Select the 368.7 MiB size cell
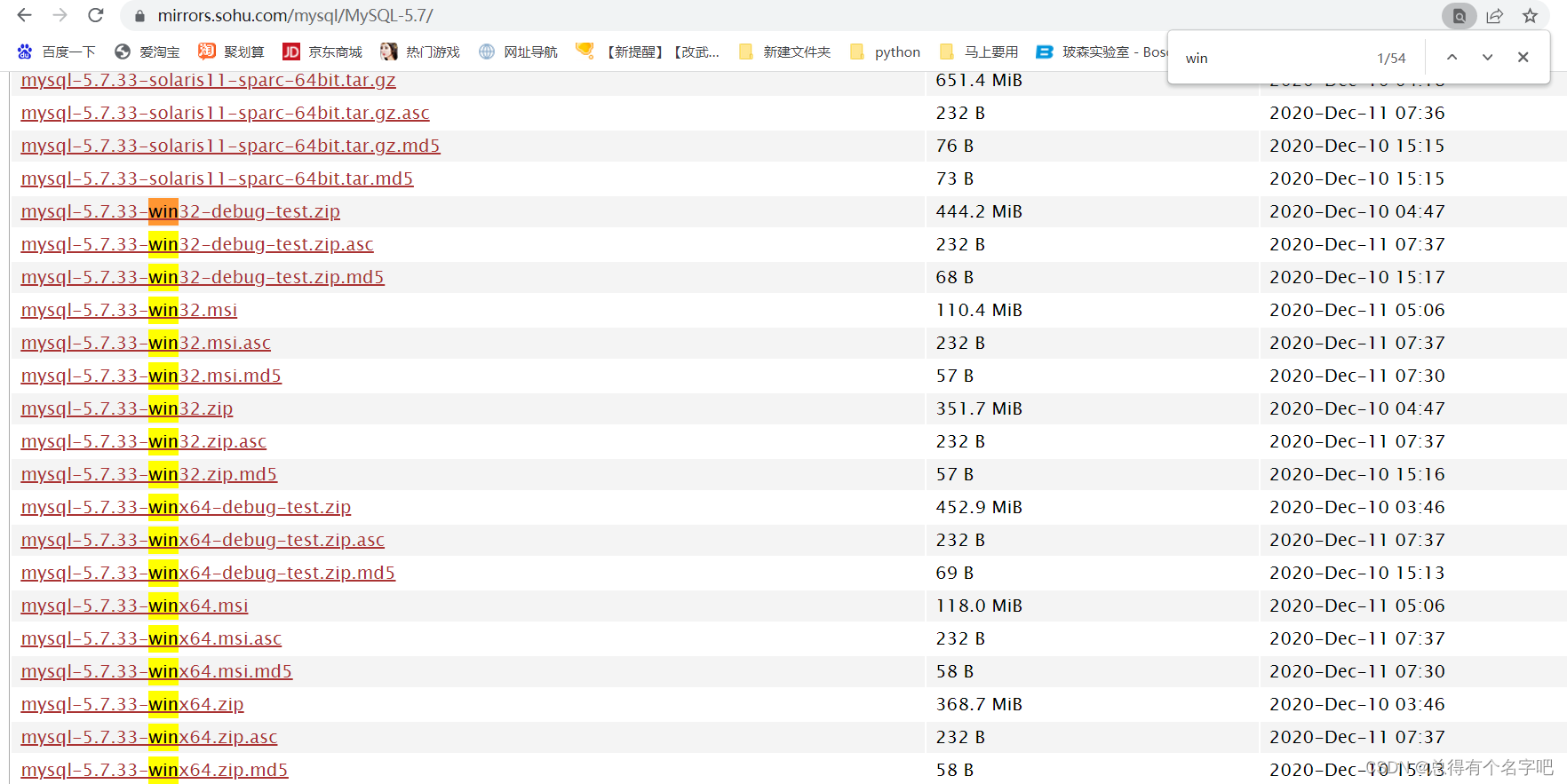 (x=979, y=704)
